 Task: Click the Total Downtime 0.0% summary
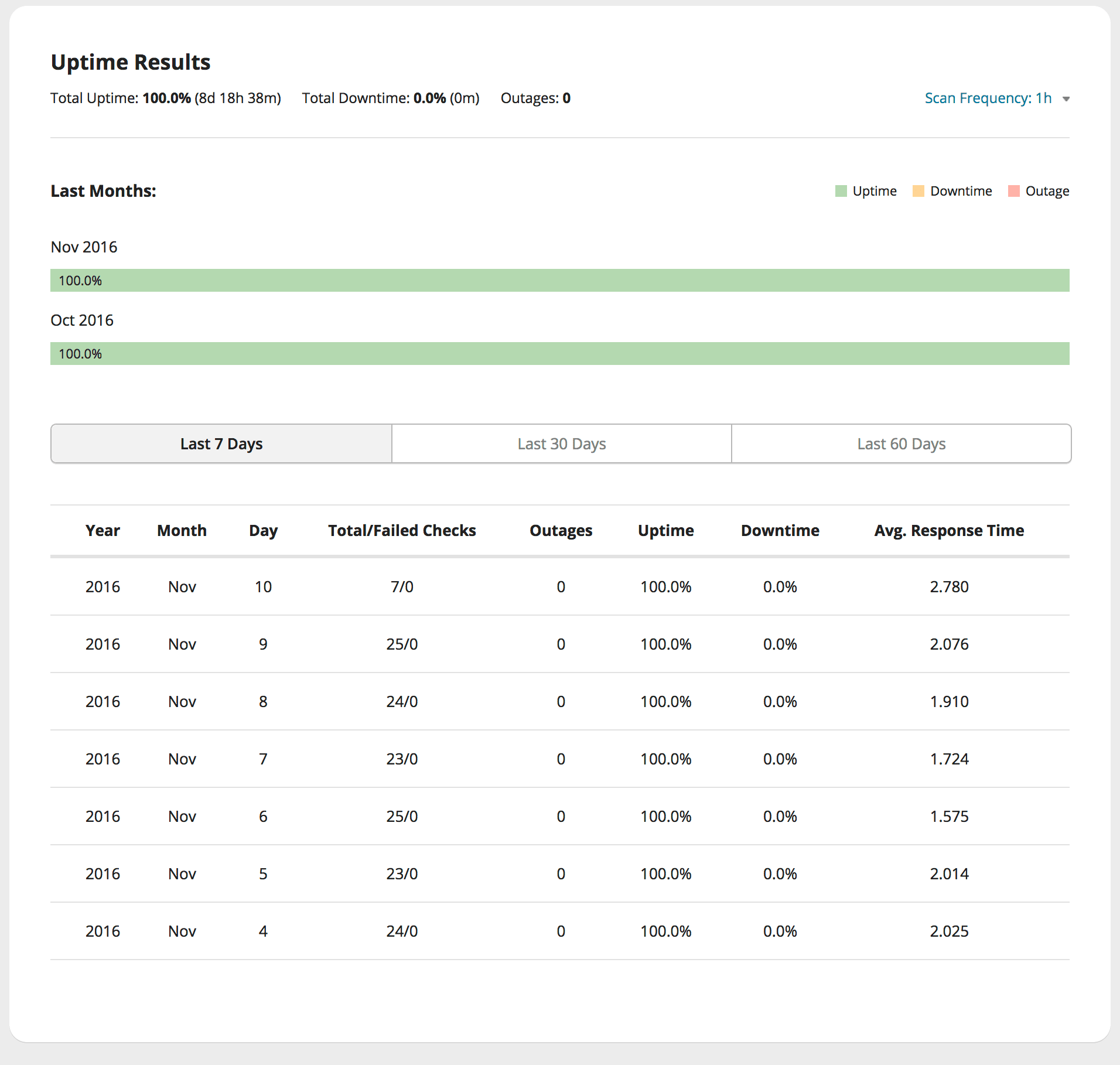pyautogui.click(x=391, y=98)
